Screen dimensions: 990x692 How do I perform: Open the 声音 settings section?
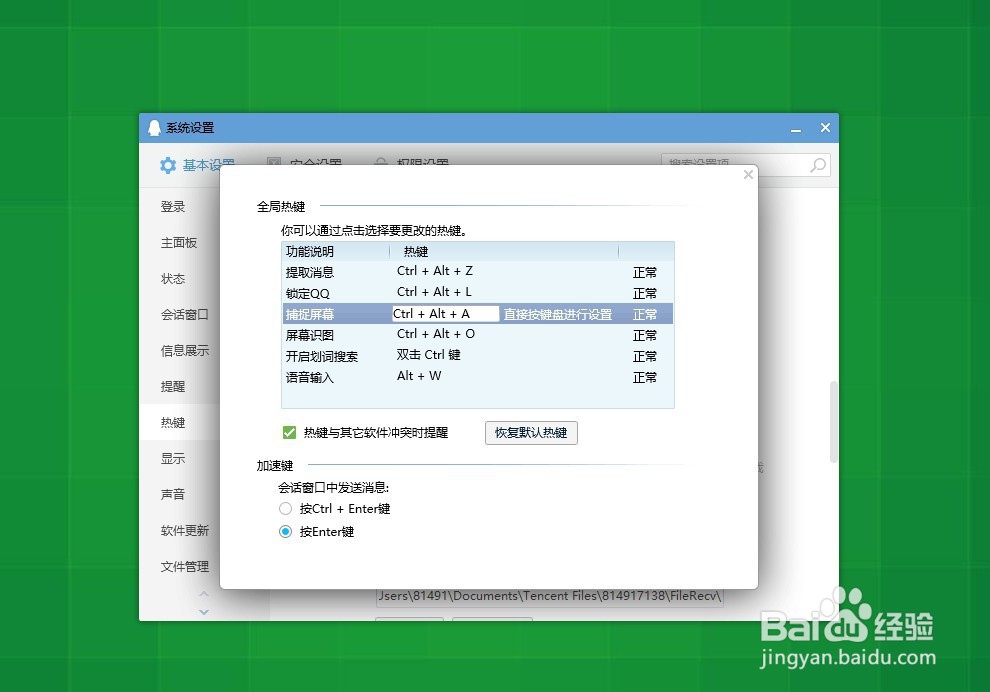pyautogui.click(x=172, y=494)
